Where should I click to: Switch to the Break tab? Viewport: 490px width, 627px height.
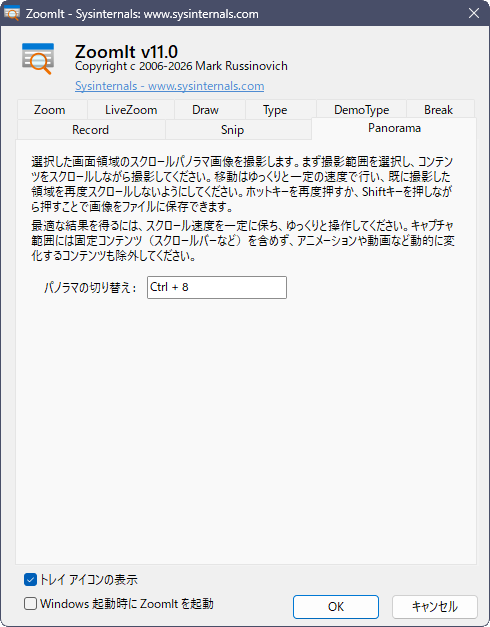point(438,110)
